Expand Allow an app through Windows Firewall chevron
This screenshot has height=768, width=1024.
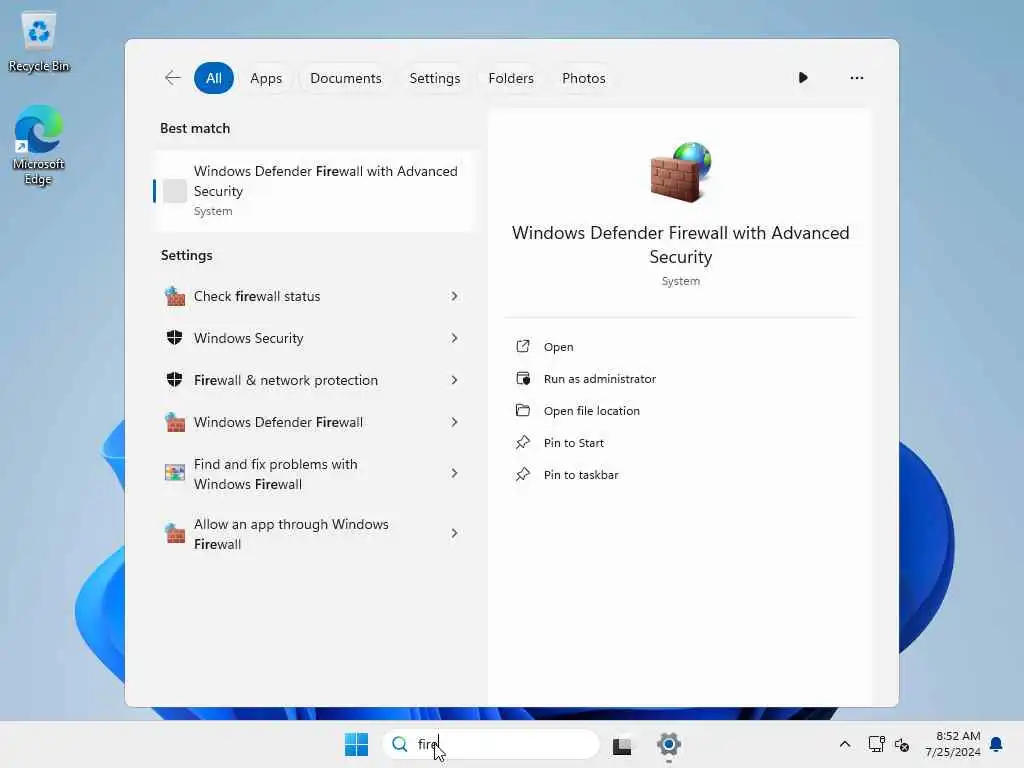tap(454, 533)
